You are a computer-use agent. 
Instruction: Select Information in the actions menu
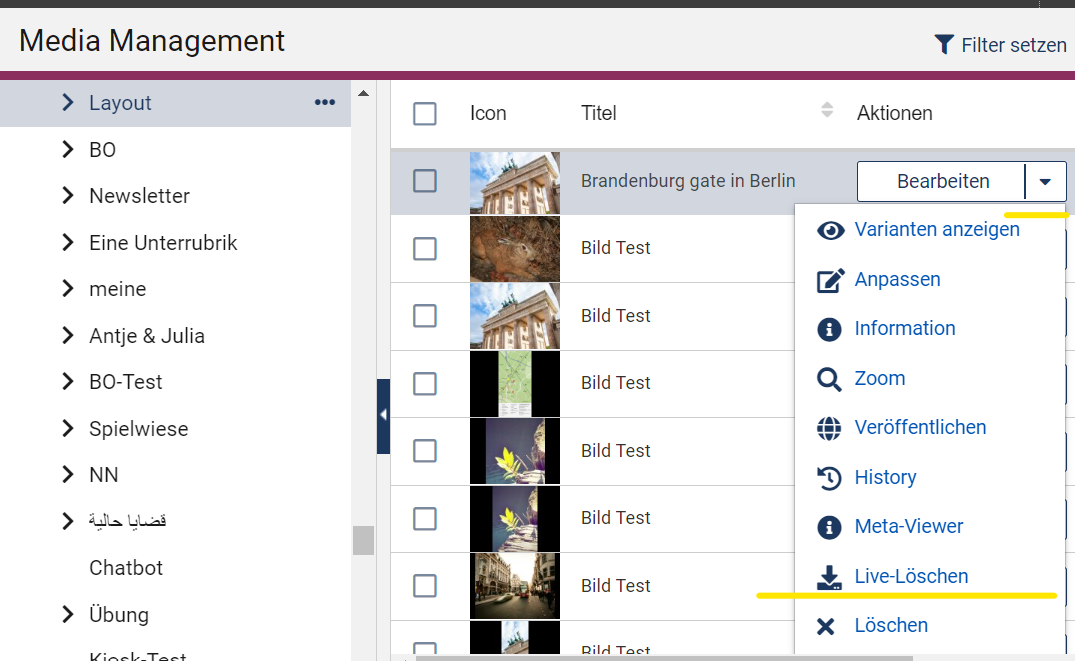[x=904, y=329]
